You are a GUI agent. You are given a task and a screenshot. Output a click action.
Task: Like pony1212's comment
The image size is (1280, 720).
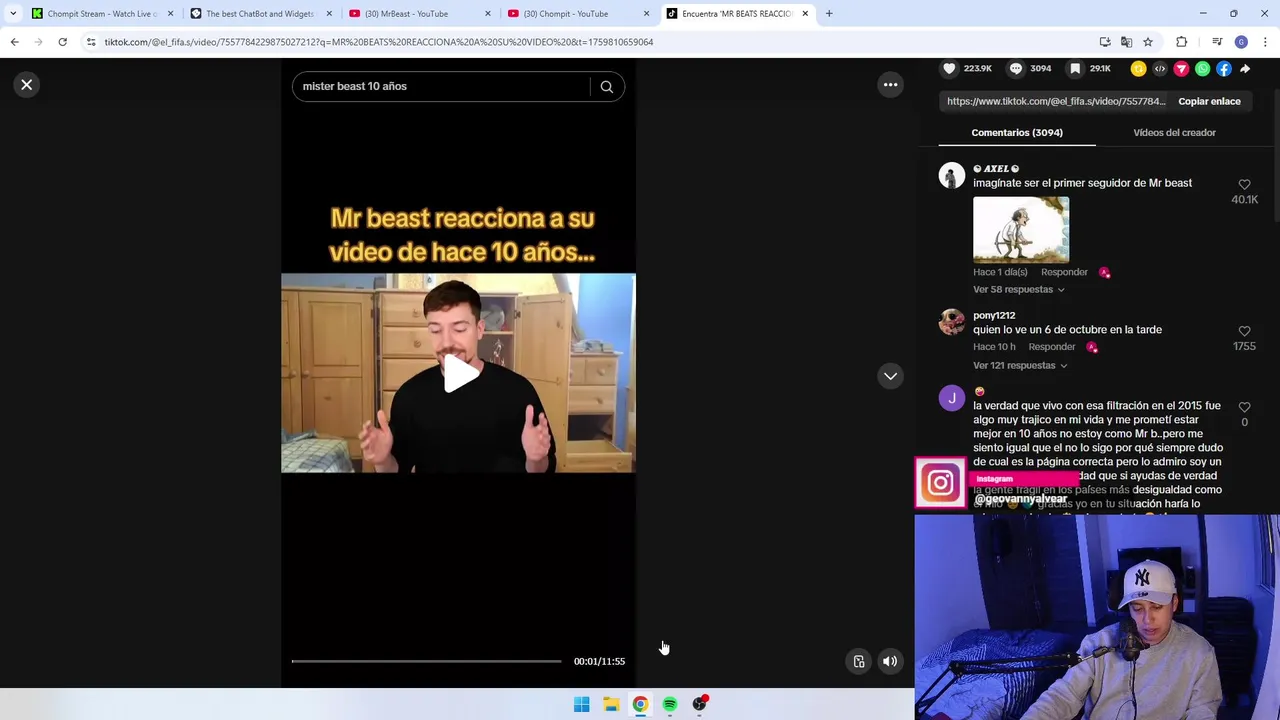pos(1244,331)
